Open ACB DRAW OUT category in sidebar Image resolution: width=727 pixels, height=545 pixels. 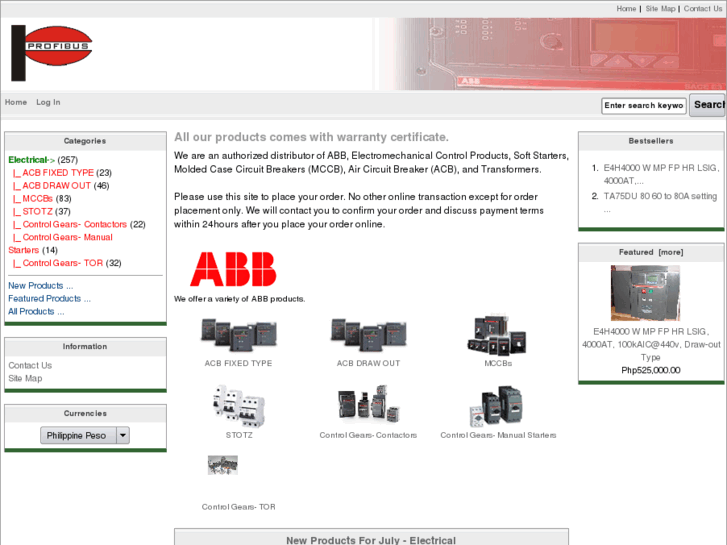click(57, 186)
